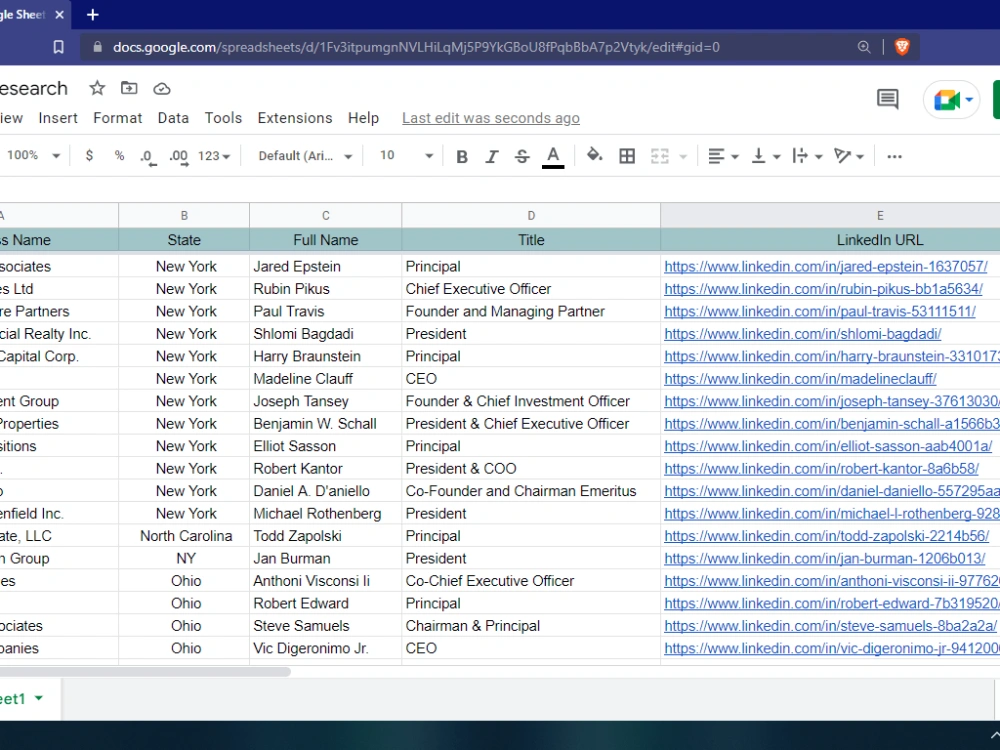Open the Extensions menu
1000x750 pixels.
[x=295, y=118]
